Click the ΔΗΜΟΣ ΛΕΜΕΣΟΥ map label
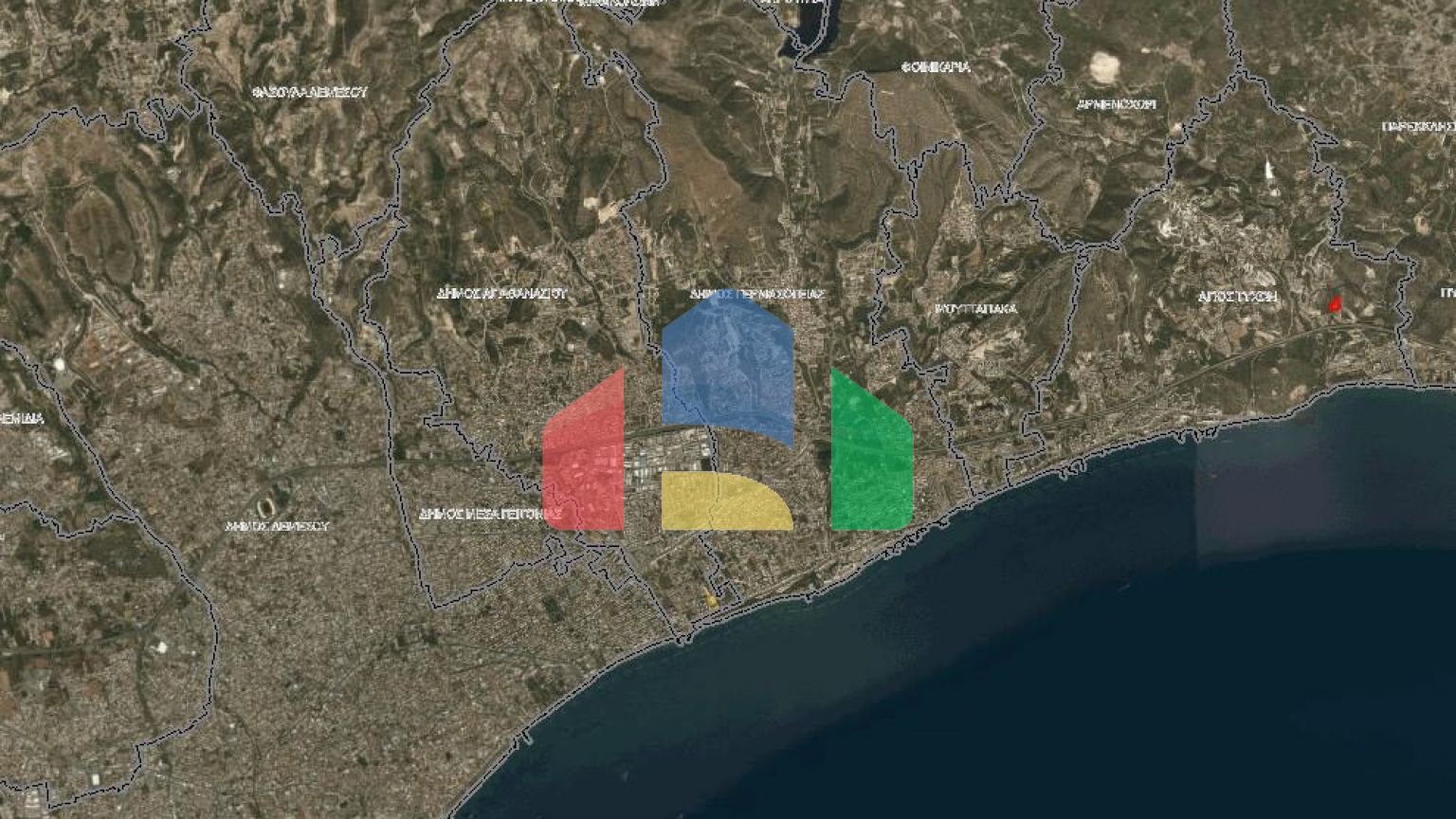Screen dimensions: 1456x819 point(277,525)
